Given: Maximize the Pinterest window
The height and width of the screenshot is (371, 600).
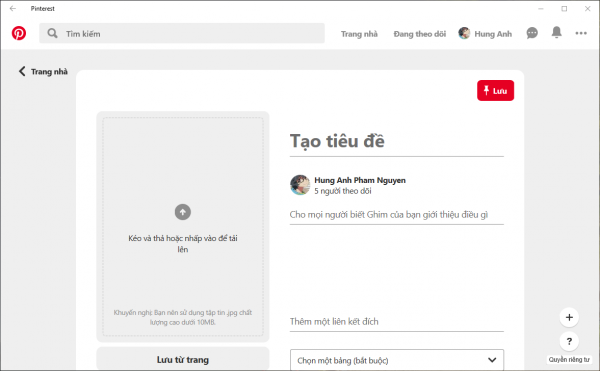Looking at the screenshot, I should [564, 8].
